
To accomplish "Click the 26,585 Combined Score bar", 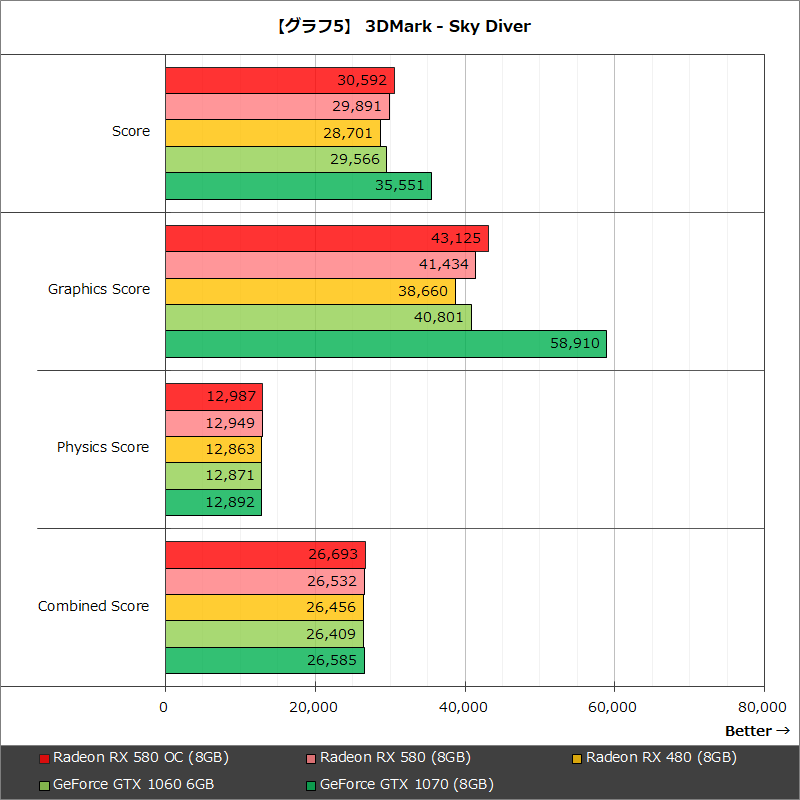I will point(265,660).
